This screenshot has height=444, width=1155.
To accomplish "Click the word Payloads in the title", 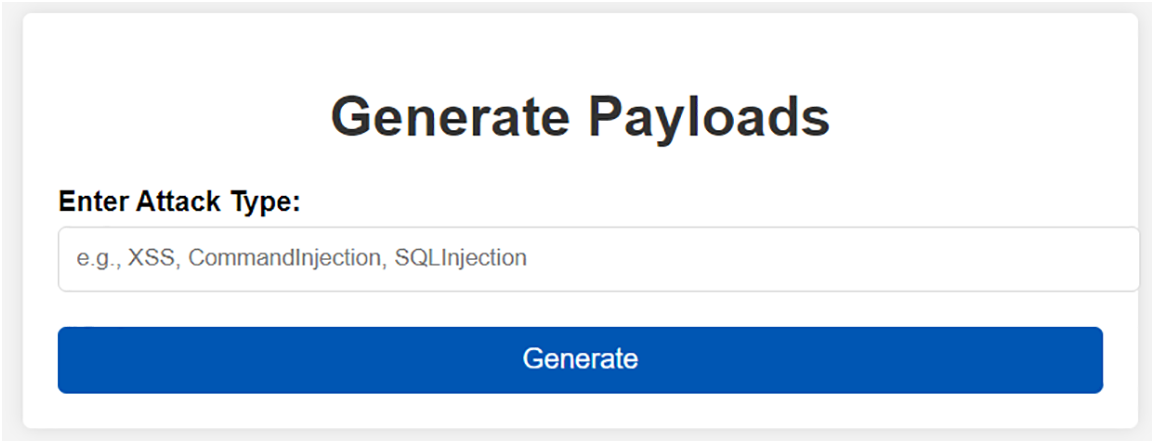I will pyautogui.click(x=708, y=116).
